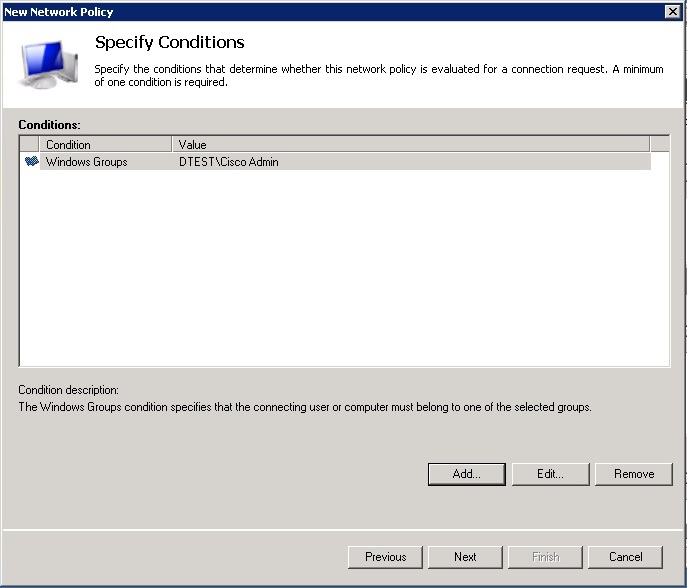Click the New Network Policy title bar
The height and width of the screenshot is (588, 687).
coord(300,11)
